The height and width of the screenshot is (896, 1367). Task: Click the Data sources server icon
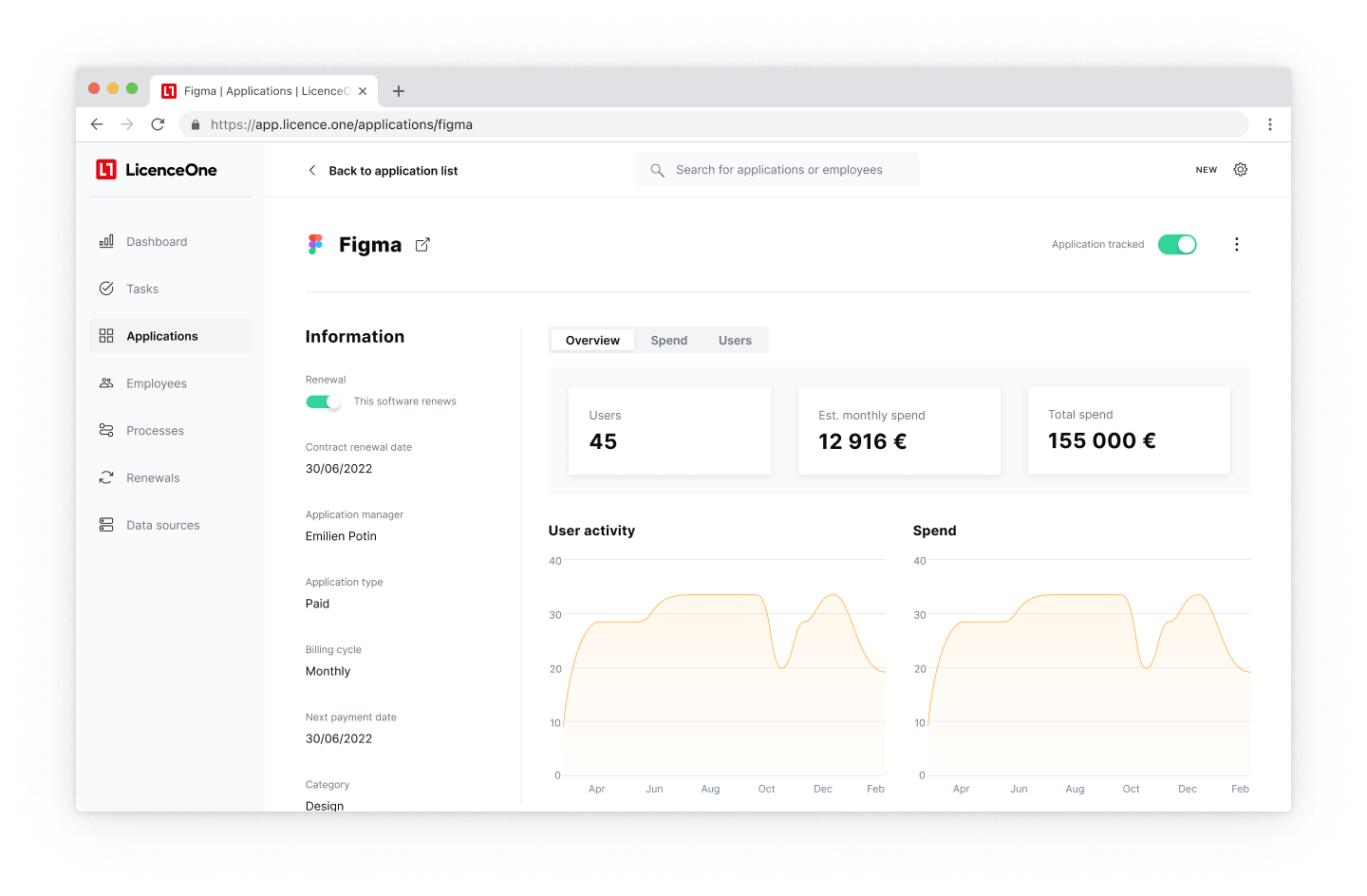106,525
